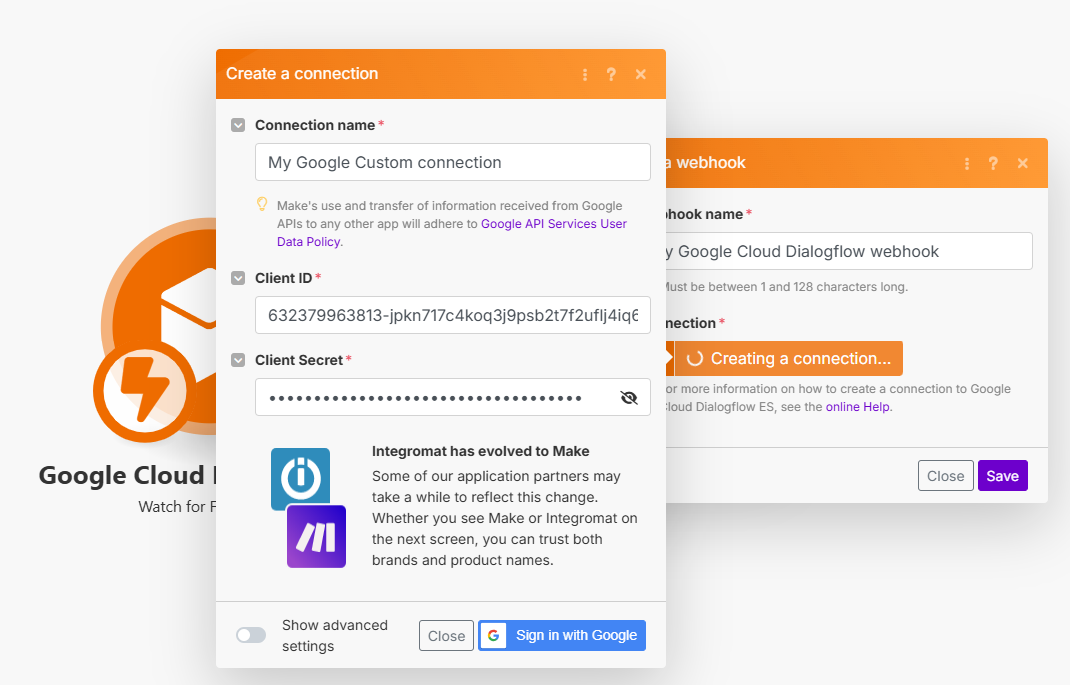Save the webhook
The image size is (1070, 685).
tap(1002, 476)
